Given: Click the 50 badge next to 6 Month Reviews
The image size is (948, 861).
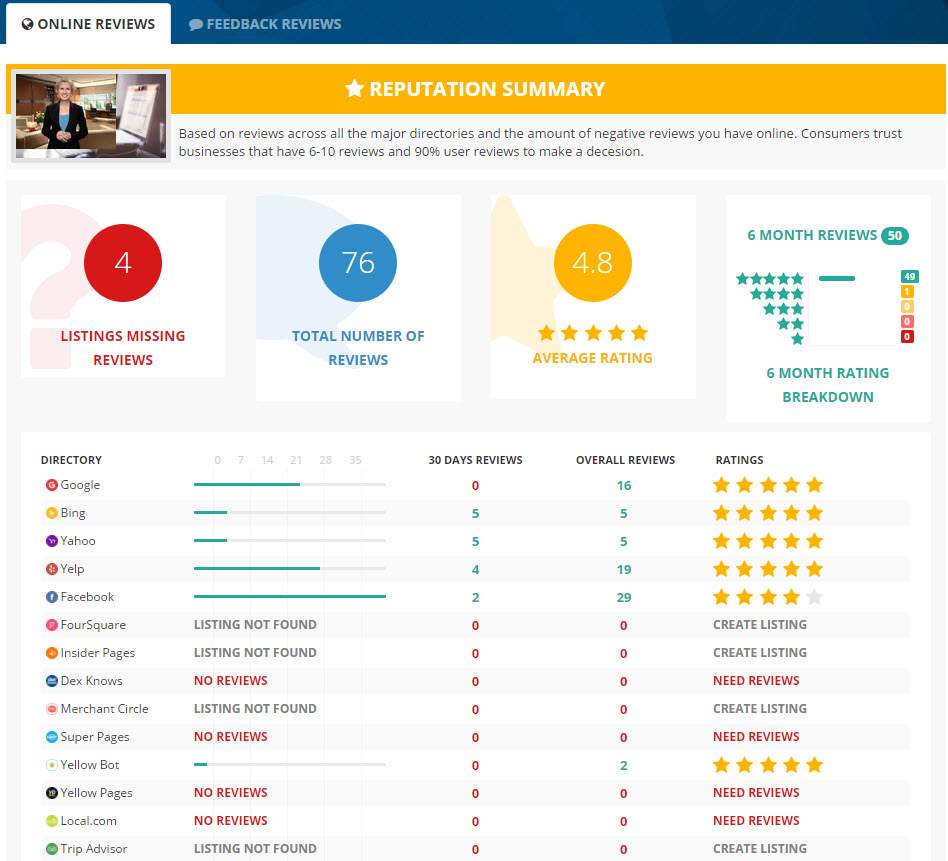Looking at the screenshot, I should point(895,235).
